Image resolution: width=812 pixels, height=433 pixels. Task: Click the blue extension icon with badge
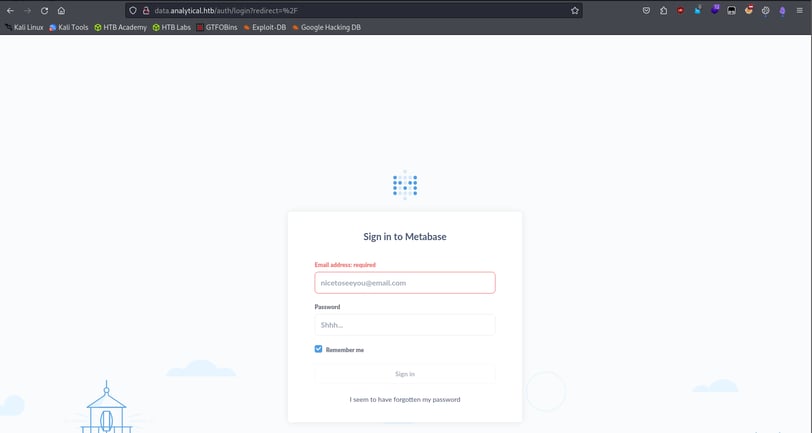coord(698,10)
